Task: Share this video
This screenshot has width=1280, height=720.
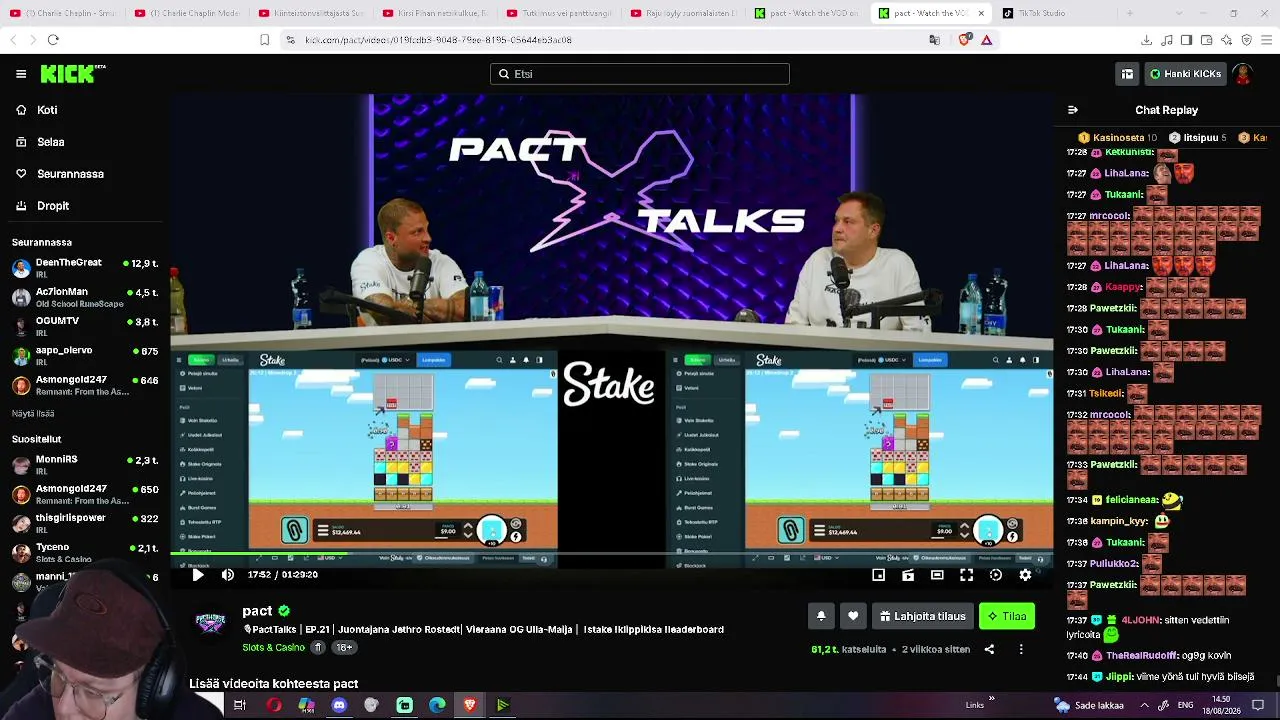Action: (x=989, y=649)
